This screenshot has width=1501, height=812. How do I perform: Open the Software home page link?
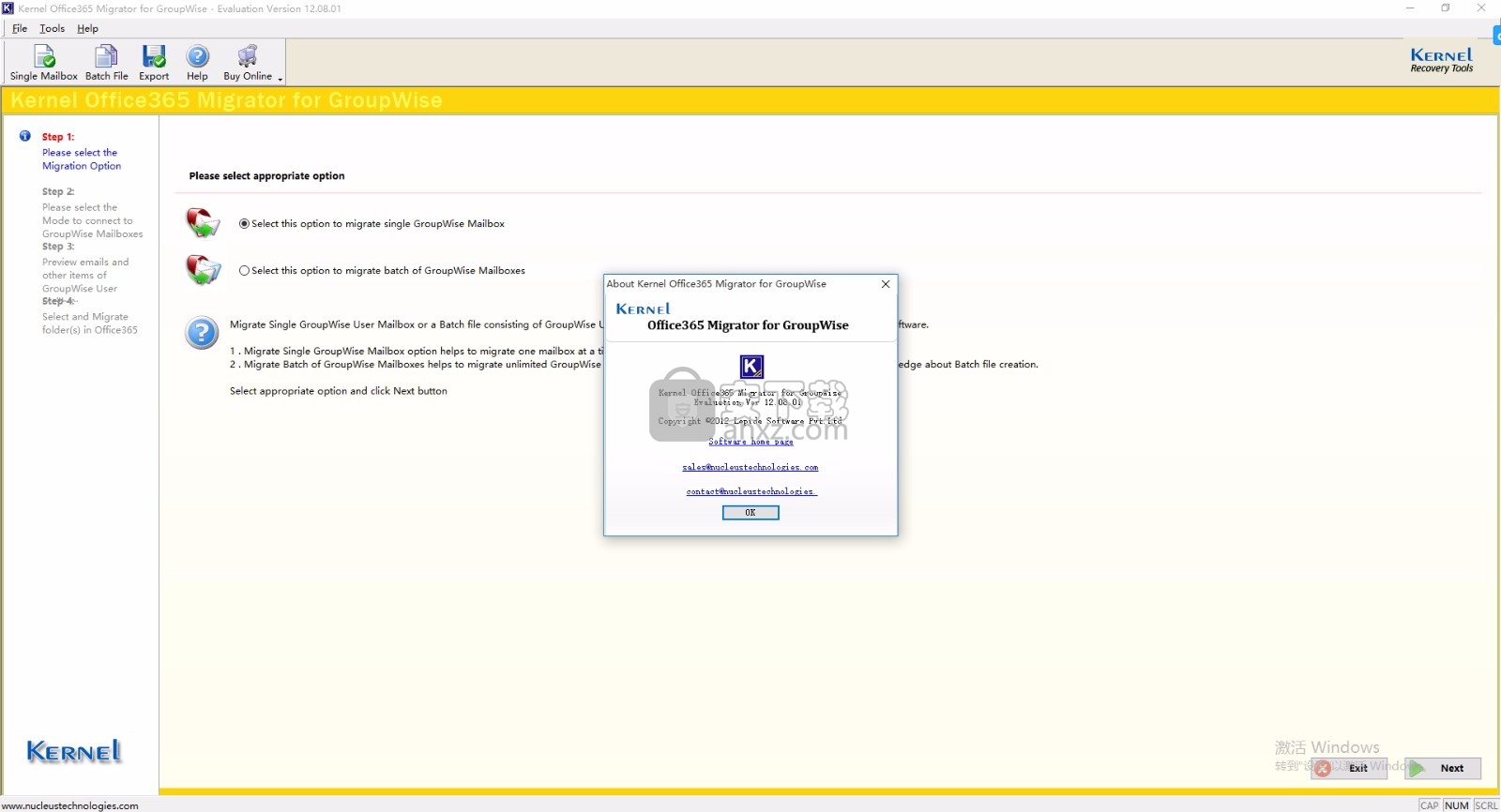click(x=750, y=442)
